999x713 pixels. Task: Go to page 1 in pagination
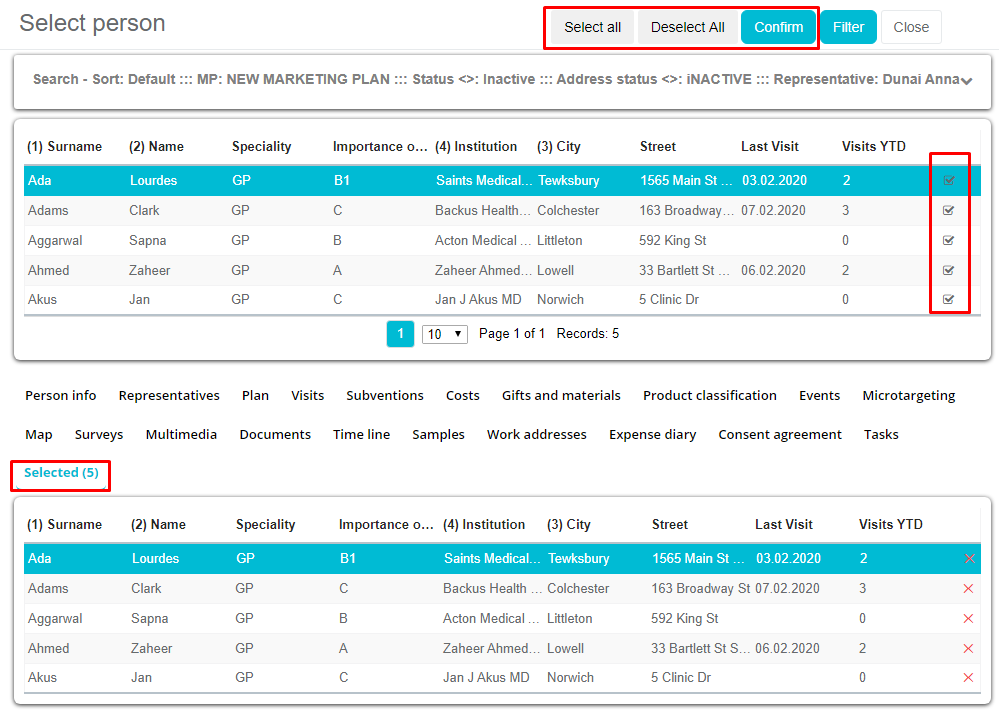[400, 334]
